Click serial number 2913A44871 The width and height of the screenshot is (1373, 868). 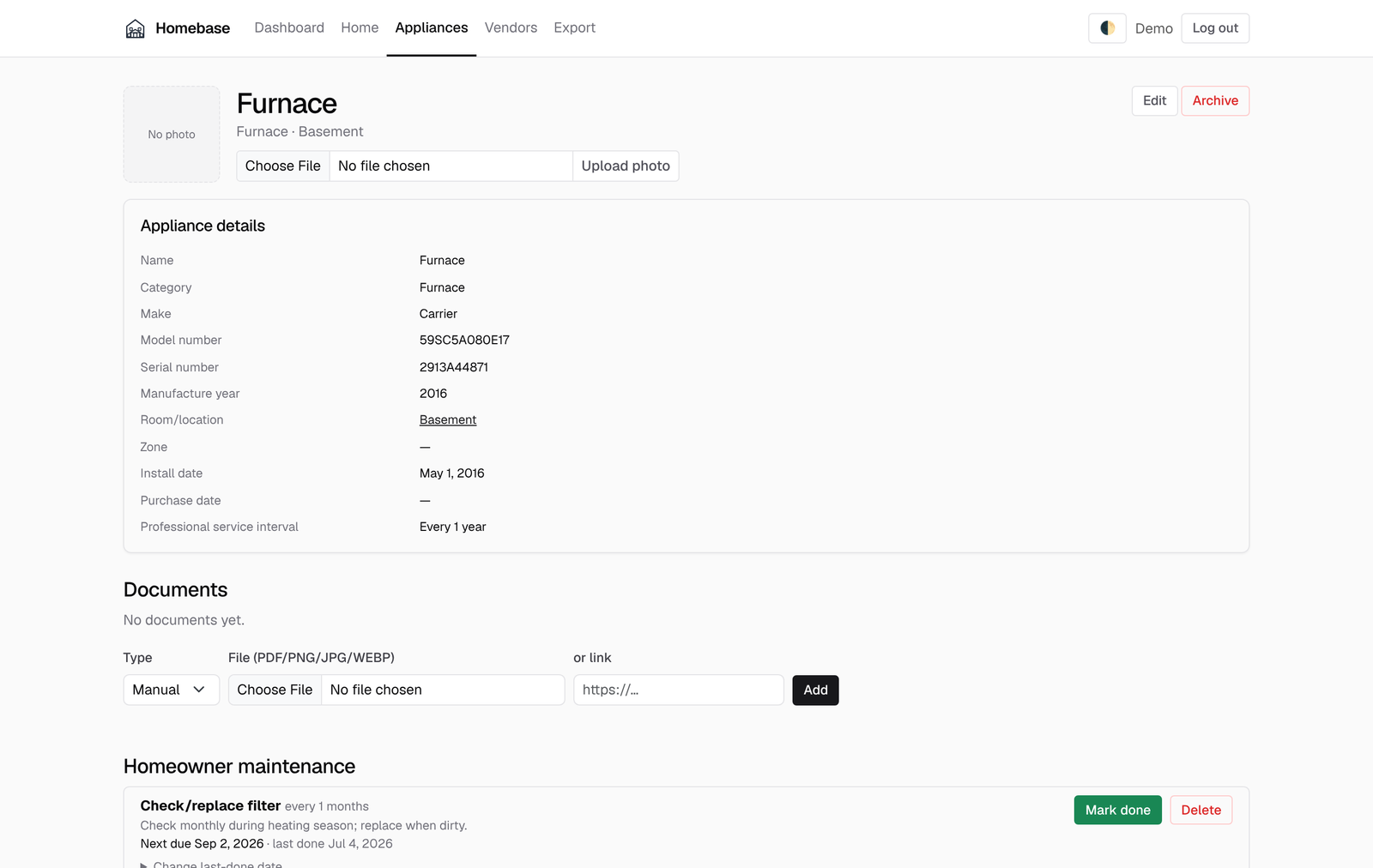[454, 367]
